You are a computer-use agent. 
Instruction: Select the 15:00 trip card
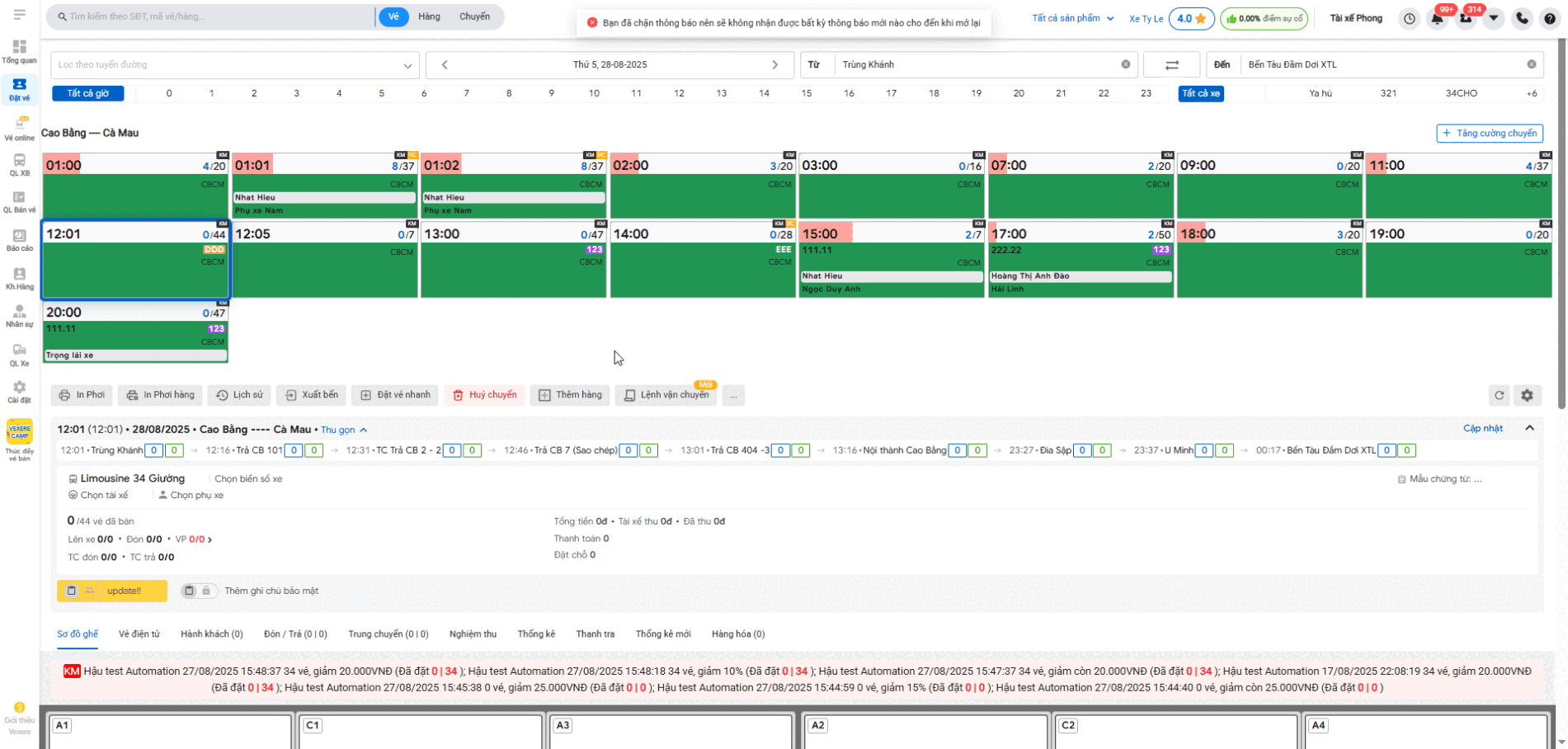pyautogui.click(x=891, y=259)
